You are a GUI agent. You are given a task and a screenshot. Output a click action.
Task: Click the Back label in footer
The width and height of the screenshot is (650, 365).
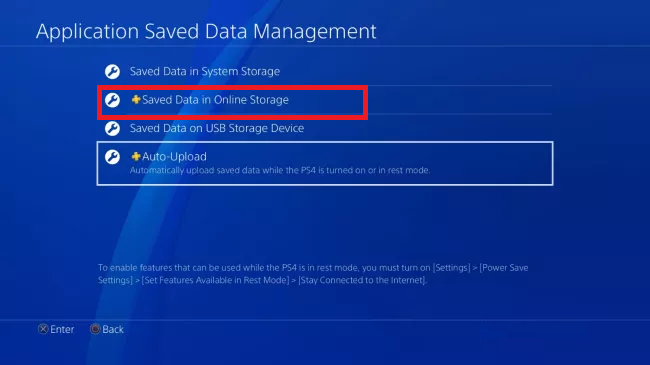[x=113, y=329]
